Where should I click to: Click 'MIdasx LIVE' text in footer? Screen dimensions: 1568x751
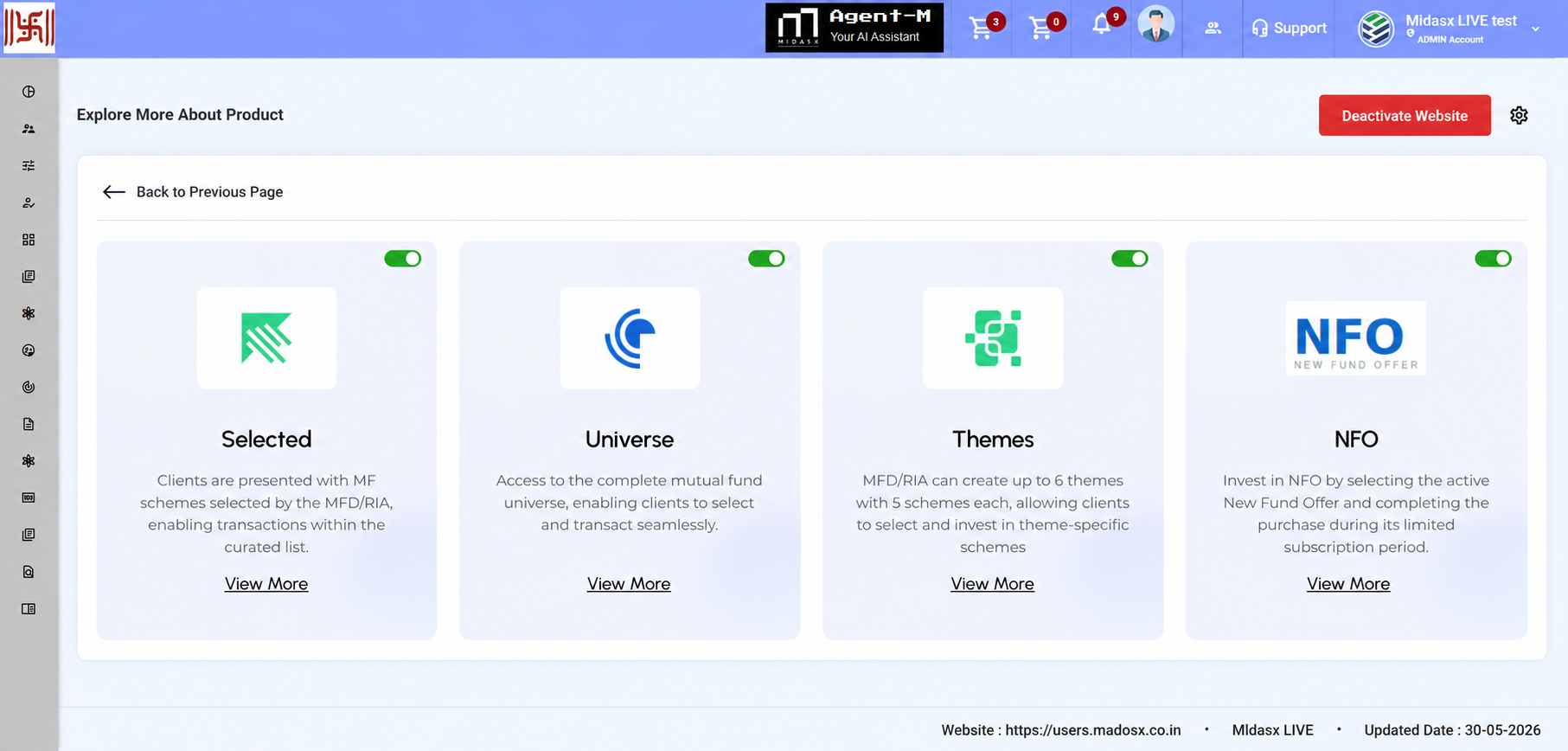click(x=1273, y=730)
